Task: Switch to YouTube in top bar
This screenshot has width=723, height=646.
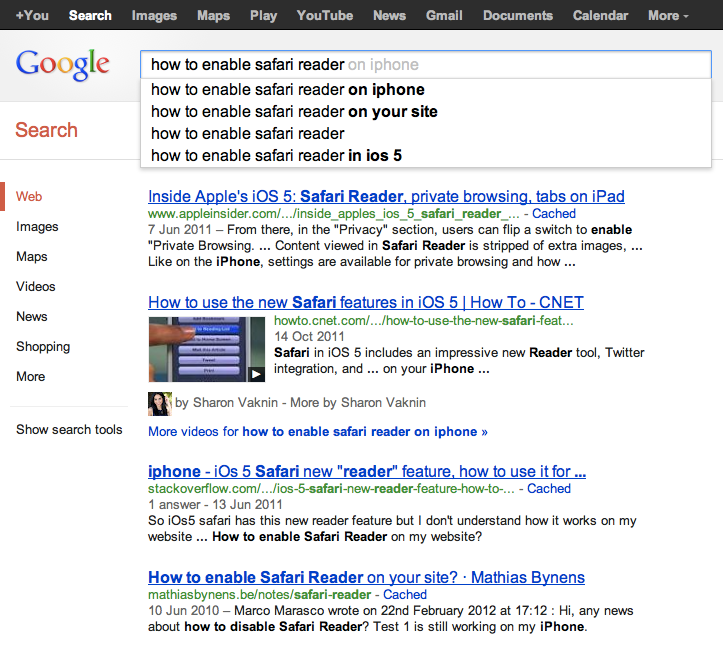Action: click(x=325, y=15)
